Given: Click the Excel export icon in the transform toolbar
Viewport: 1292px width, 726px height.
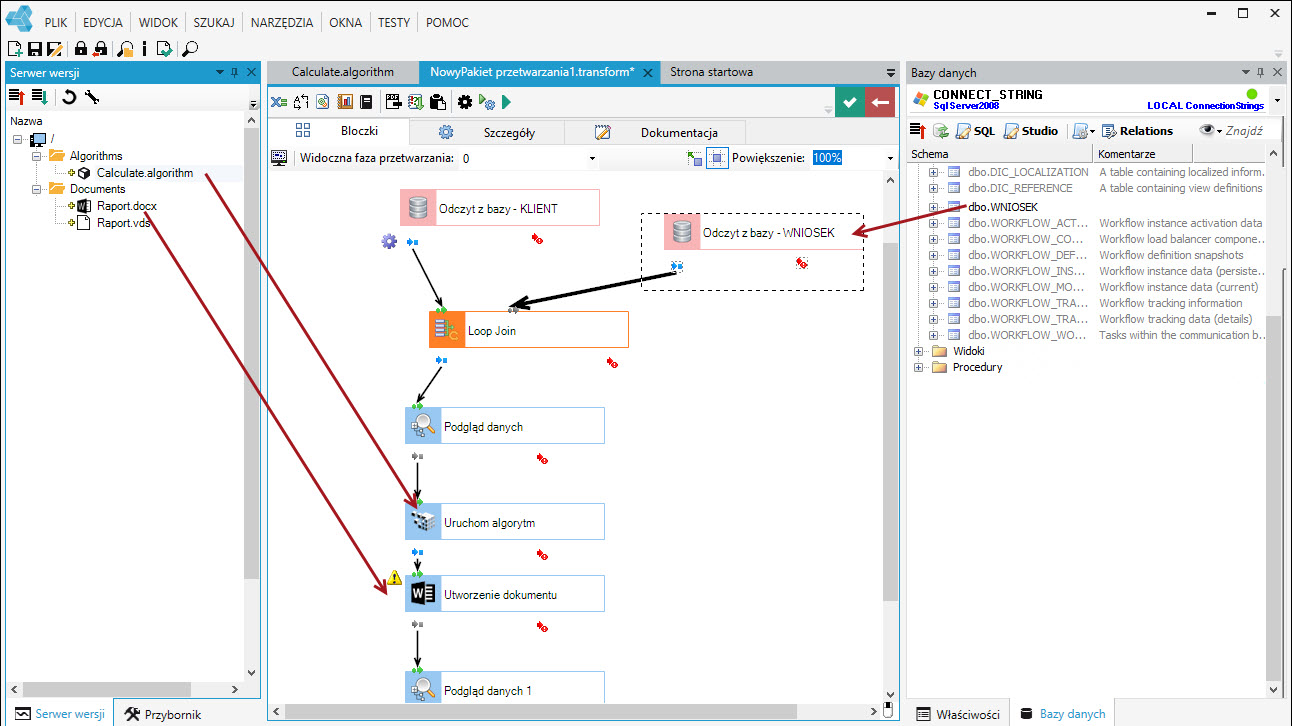Looking at the screenshot, I should tap(280, 101).
